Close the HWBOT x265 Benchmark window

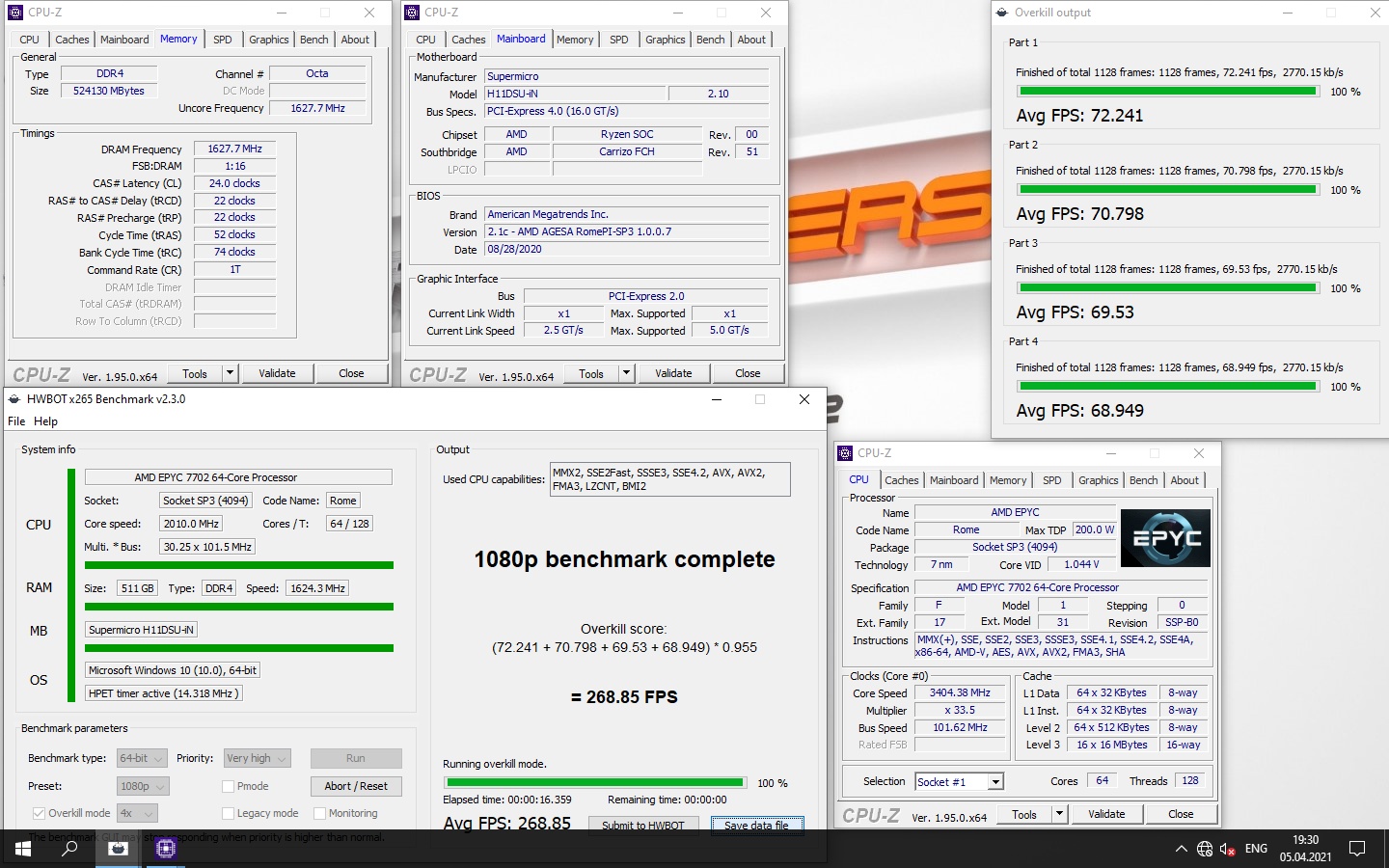click(x=804, y=399)
